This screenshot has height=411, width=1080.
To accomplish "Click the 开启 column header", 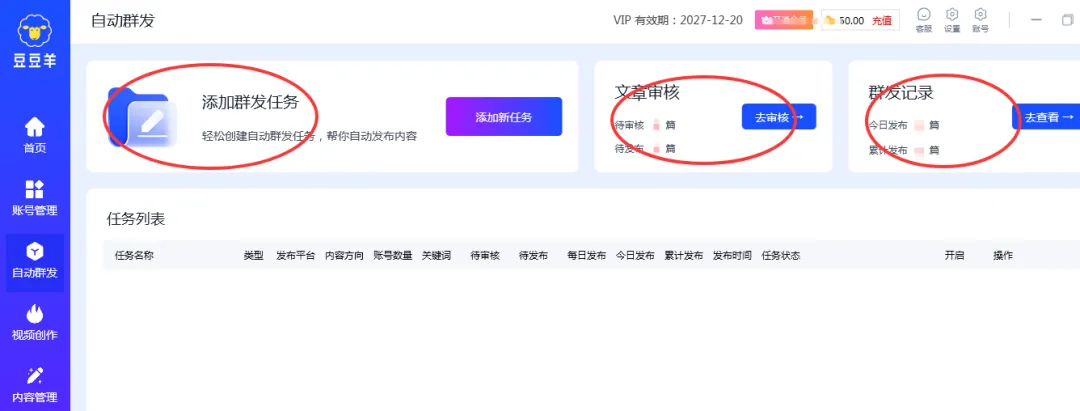I will tap(954, 255).
